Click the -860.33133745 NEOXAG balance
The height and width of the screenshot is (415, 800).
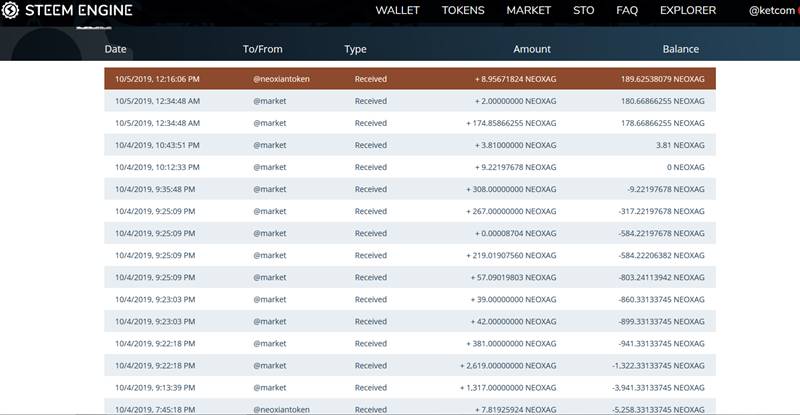click(661, 299)
